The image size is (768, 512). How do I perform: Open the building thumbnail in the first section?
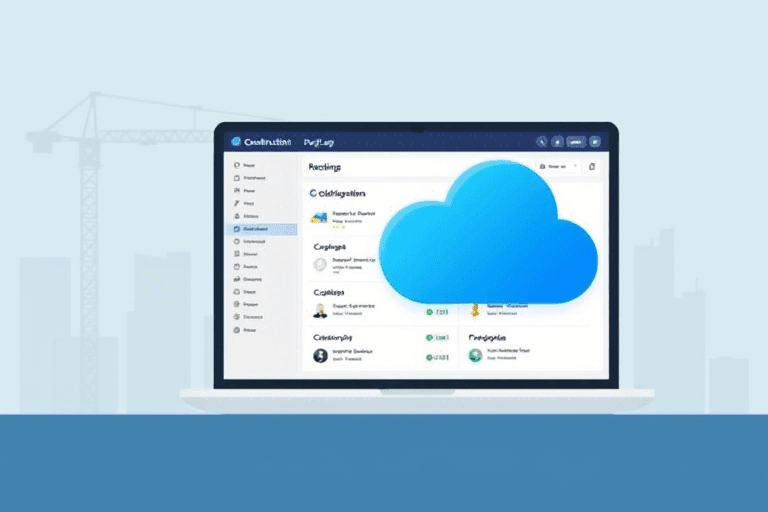pyautogui.click(x=320, y=217)
